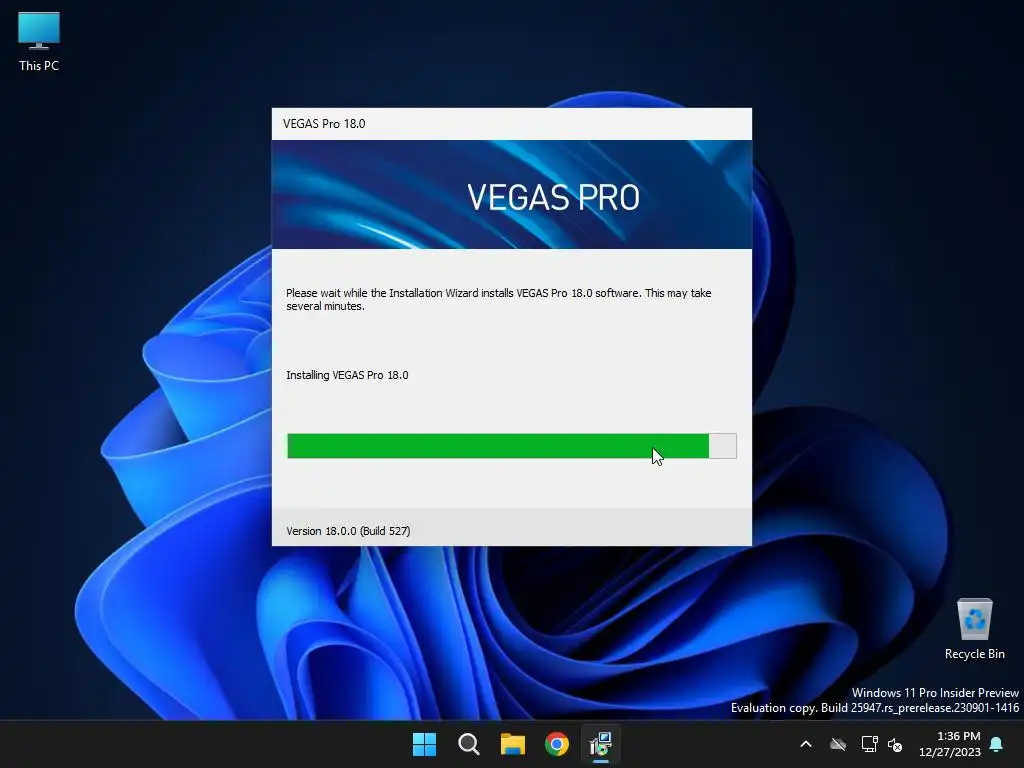Viewport: 1024px width, 768px height.
Task: Click the VEGAS PRO banner image
Action: coord(512,195)
